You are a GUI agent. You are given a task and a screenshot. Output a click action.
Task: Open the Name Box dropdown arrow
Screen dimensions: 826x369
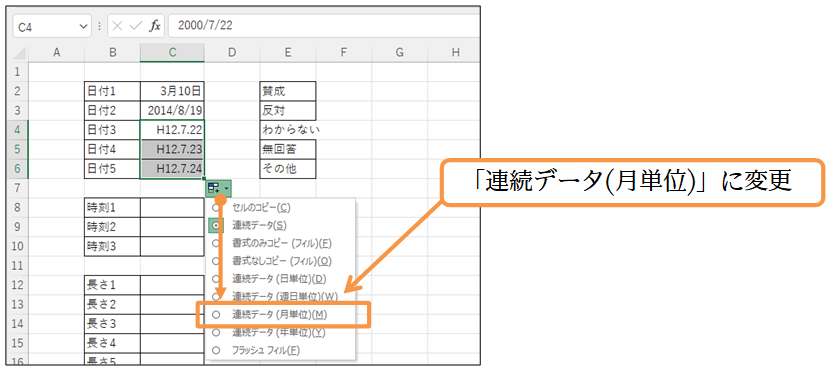pyautogui.click(x=83, y=26)
